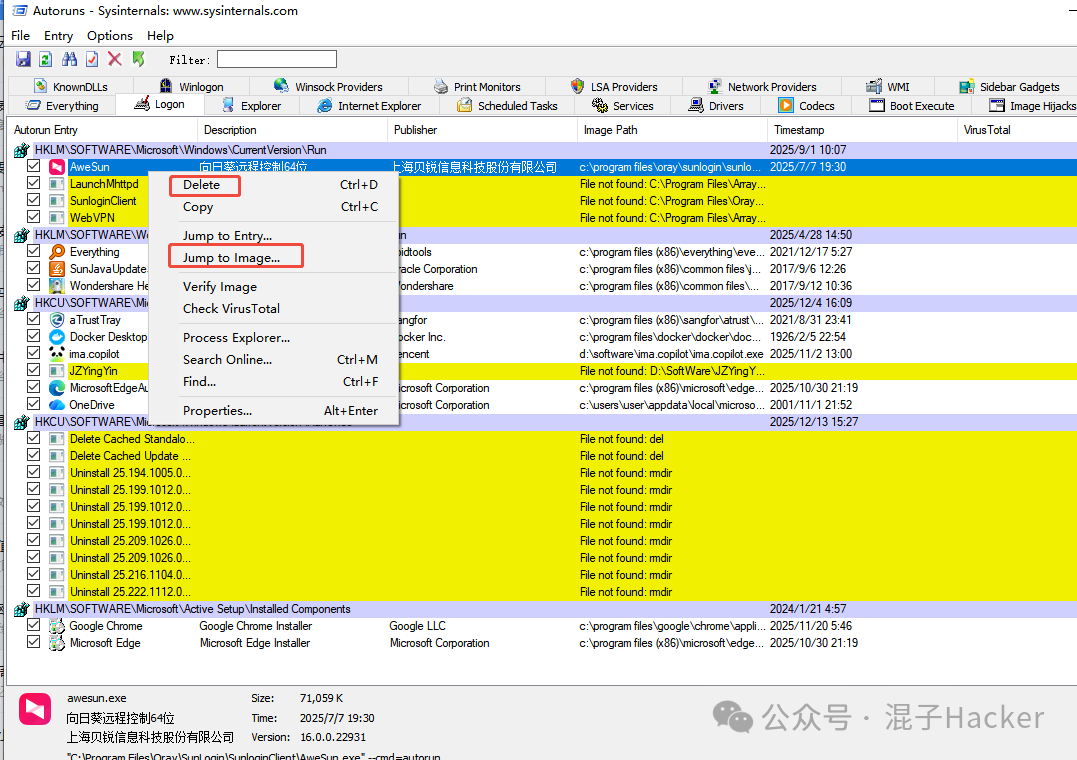Toggle the aTrustTray entry checkbox
The image size is (1077, 760).
pos(34,320)
